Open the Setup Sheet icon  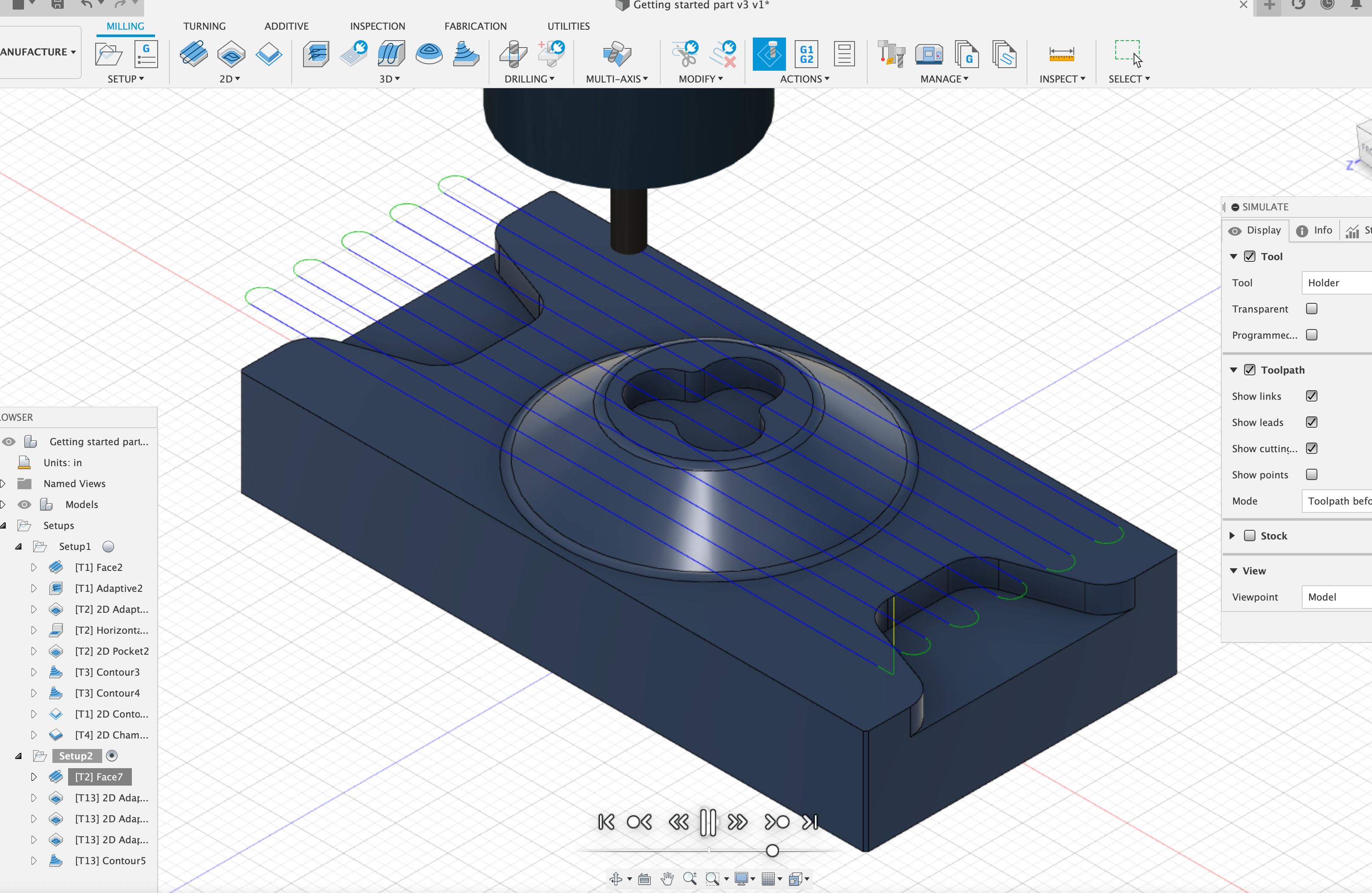click(x=844, y=54)
